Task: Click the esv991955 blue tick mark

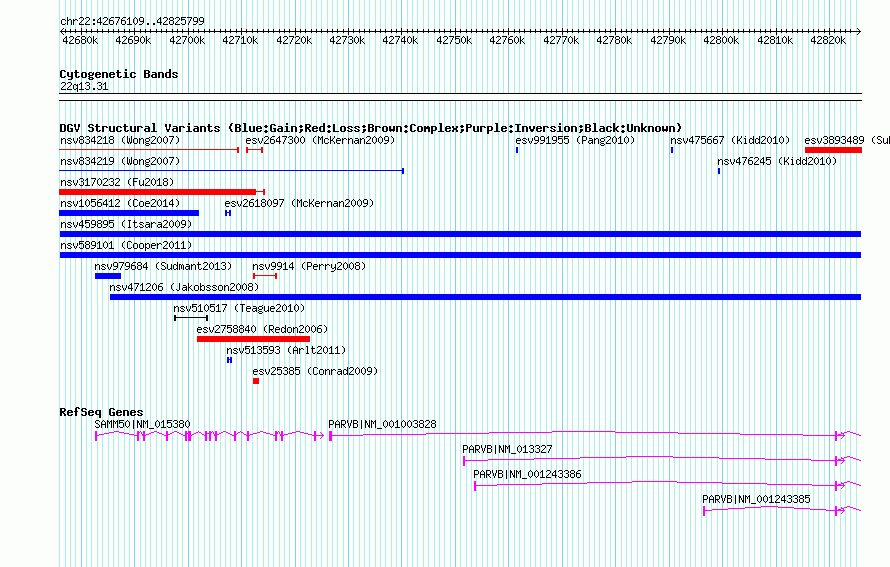Action: (x=517, y=150)
